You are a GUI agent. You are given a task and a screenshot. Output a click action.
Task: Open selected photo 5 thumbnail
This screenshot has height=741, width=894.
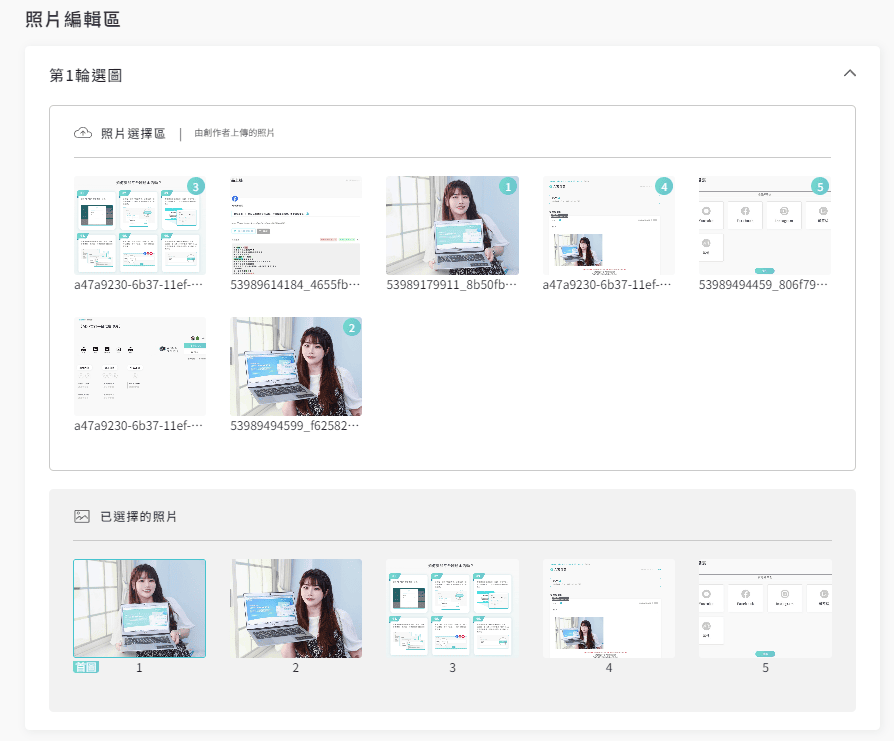tap(765, 606)
